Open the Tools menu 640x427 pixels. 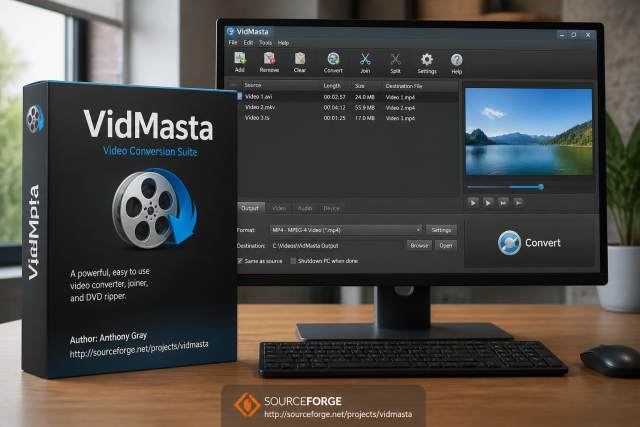click(265, 42)
